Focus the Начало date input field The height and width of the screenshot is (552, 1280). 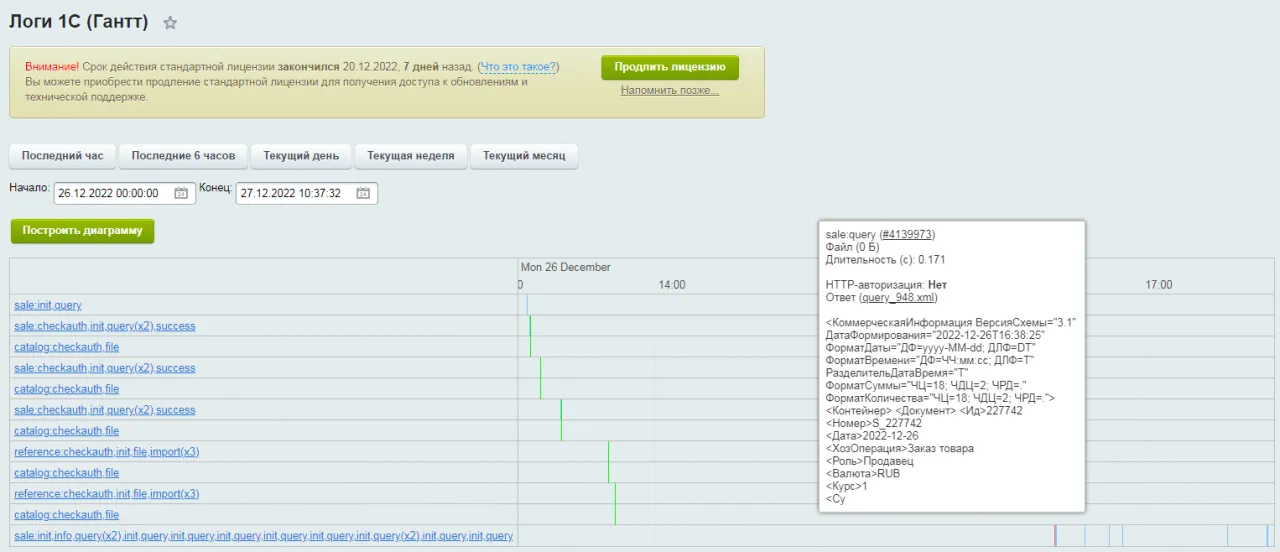110,194
